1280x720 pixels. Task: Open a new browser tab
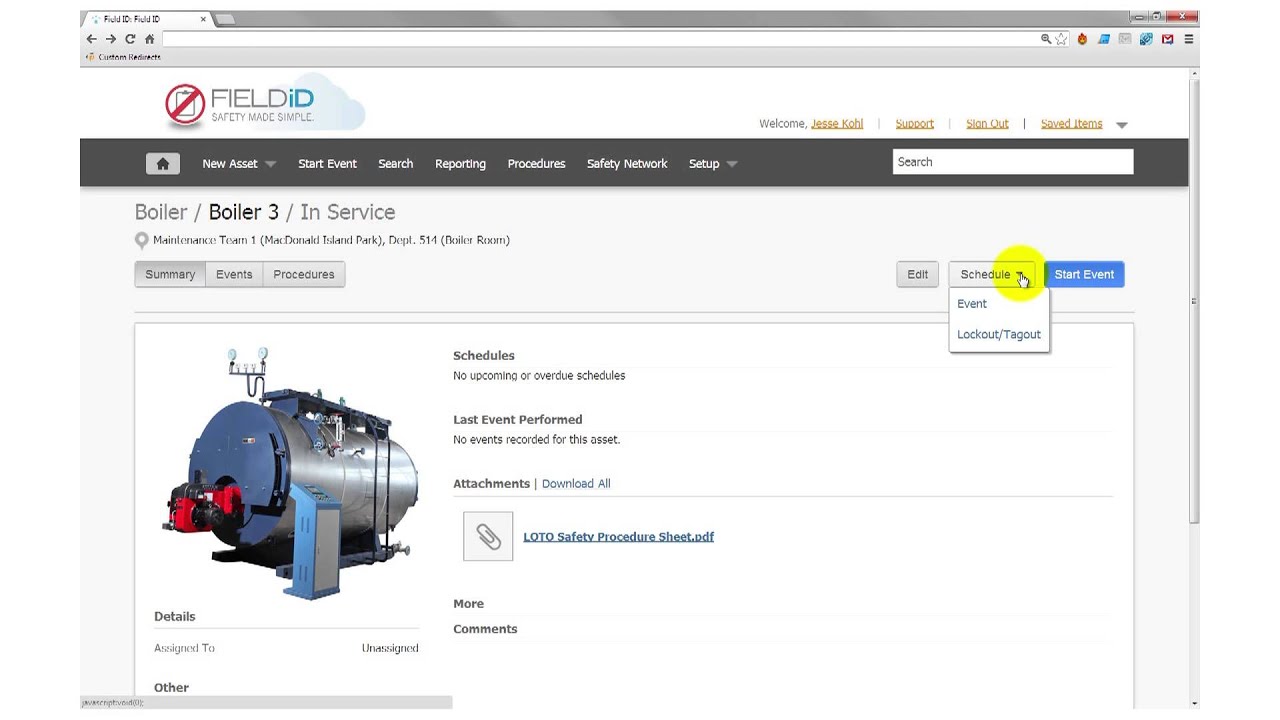[x=225, y=19]
